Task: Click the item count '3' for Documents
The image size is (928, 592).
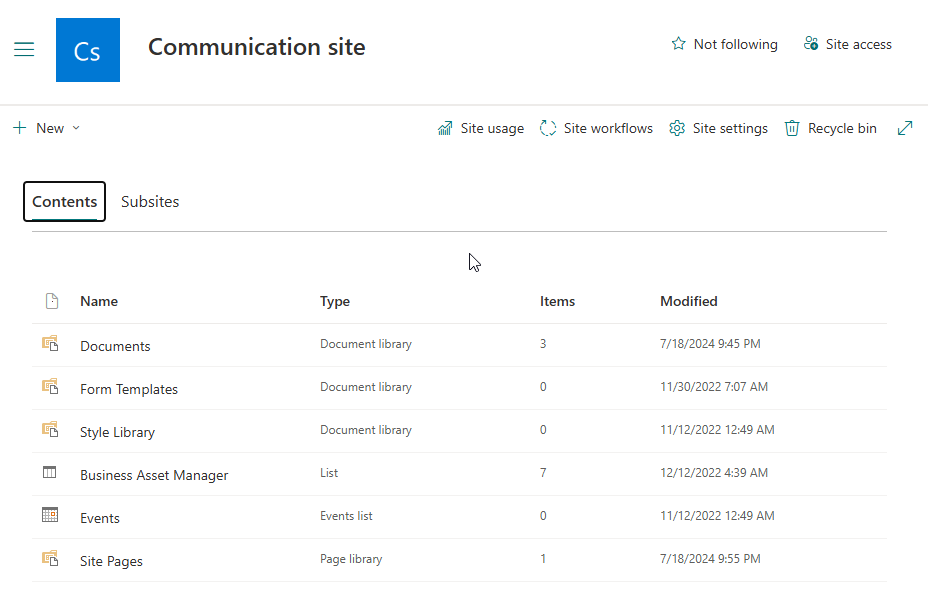Action: click(x=543, y=344)
